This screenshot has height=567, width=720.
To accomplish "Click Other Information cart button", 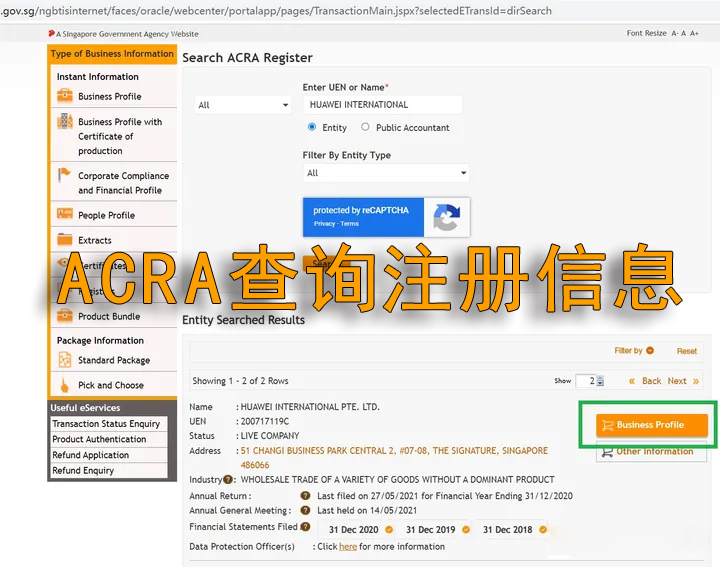I will [652, 451].
